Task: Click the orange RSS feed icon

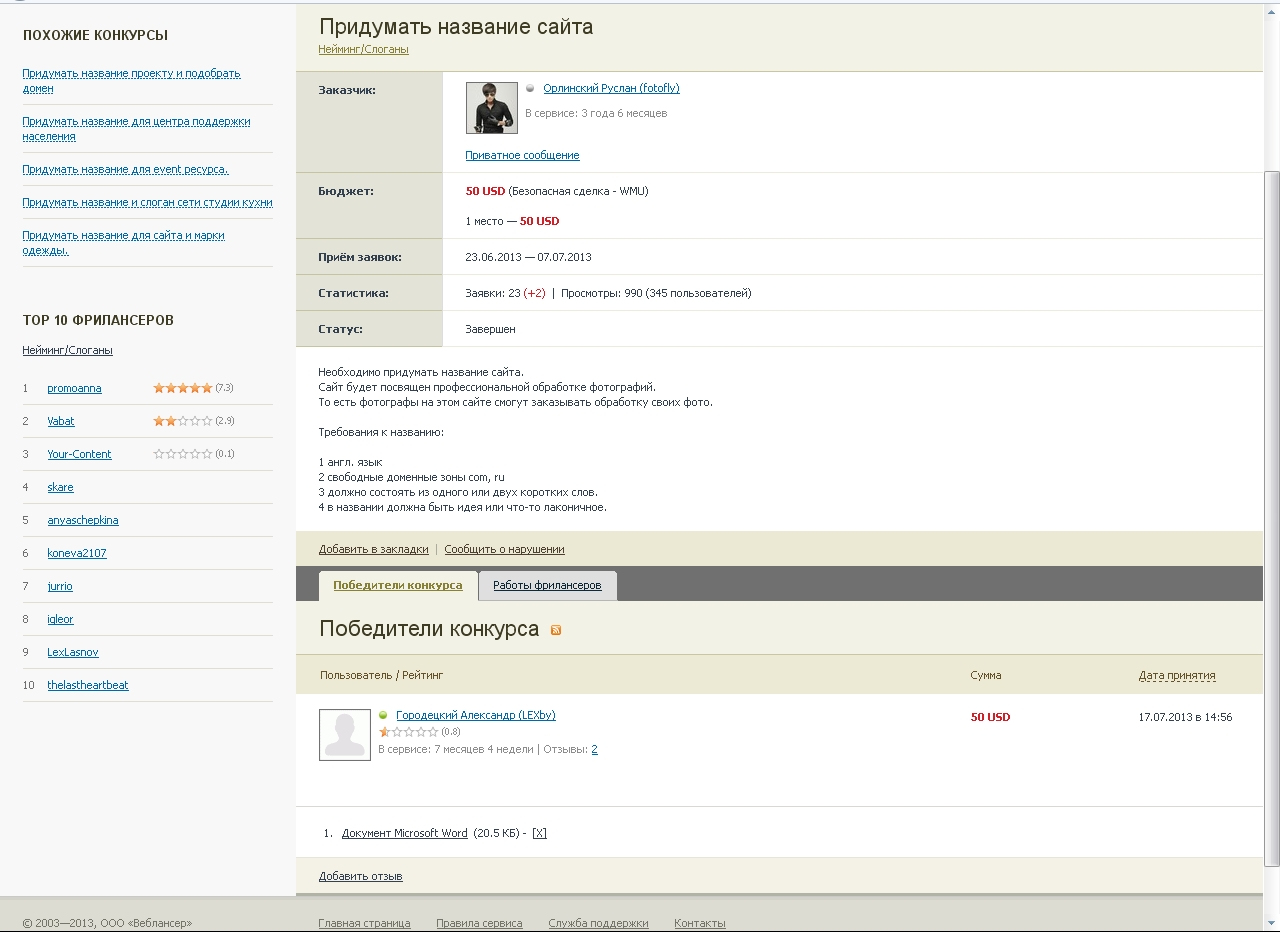Action: point(556,630)
